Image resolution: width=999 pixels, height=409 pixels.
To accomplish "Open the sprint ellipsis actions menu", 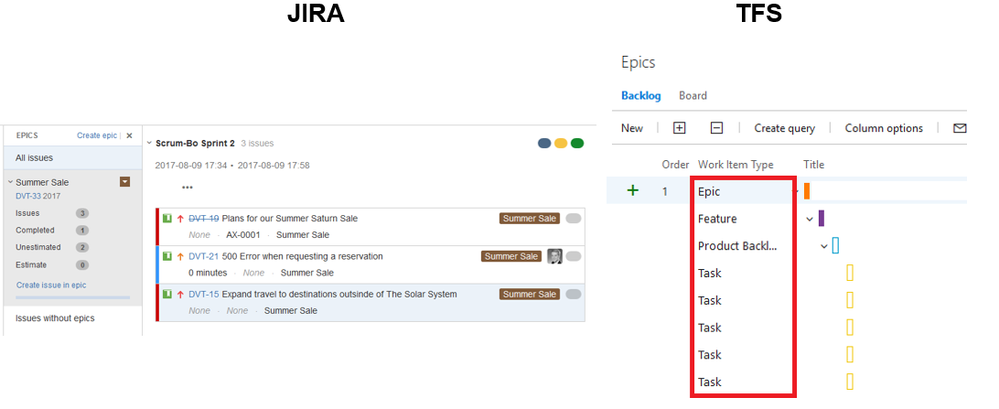I will (x=187, y=187).
